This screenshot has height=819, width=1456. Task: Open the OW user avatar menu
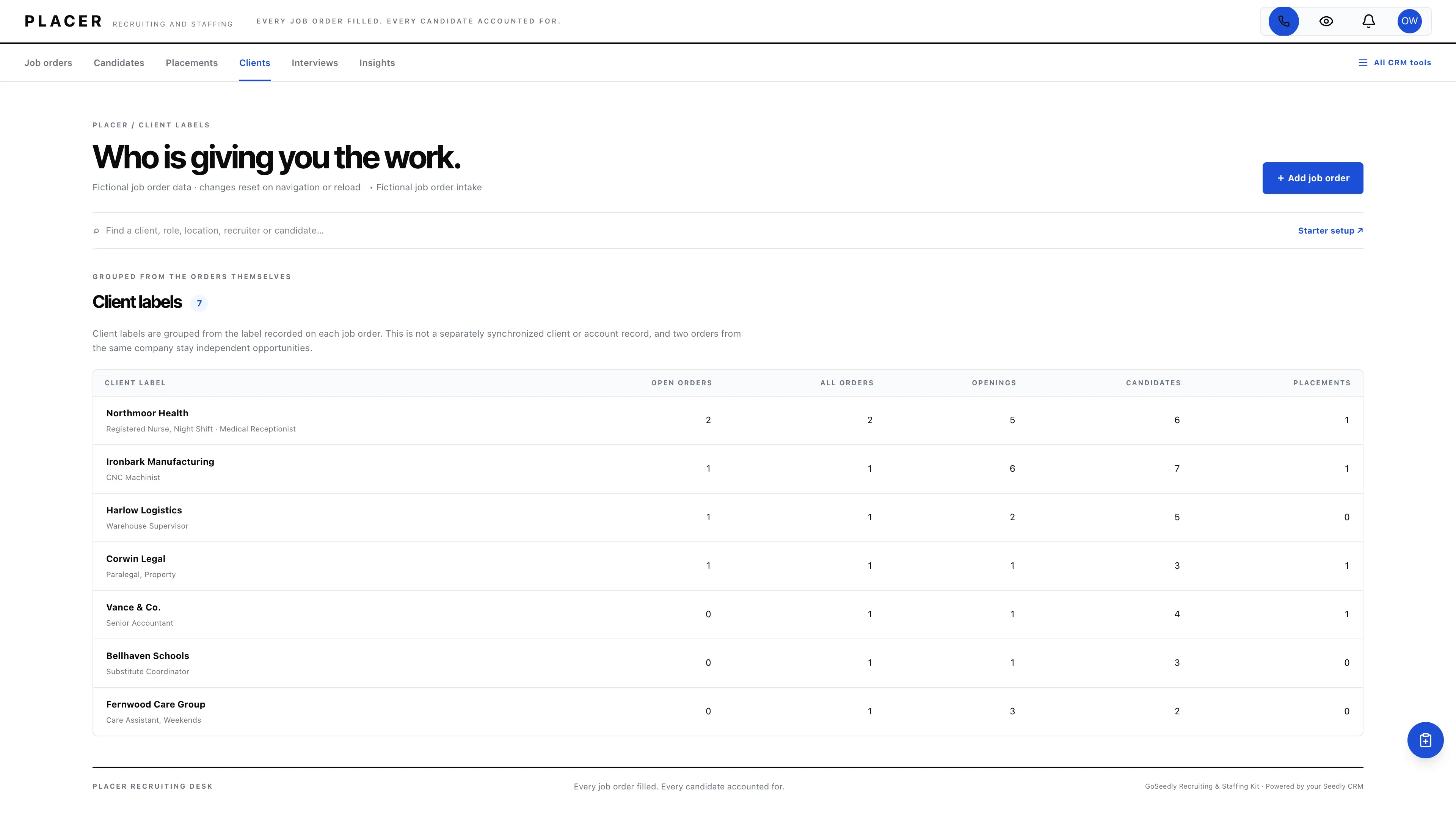(x=1409, y=22)
